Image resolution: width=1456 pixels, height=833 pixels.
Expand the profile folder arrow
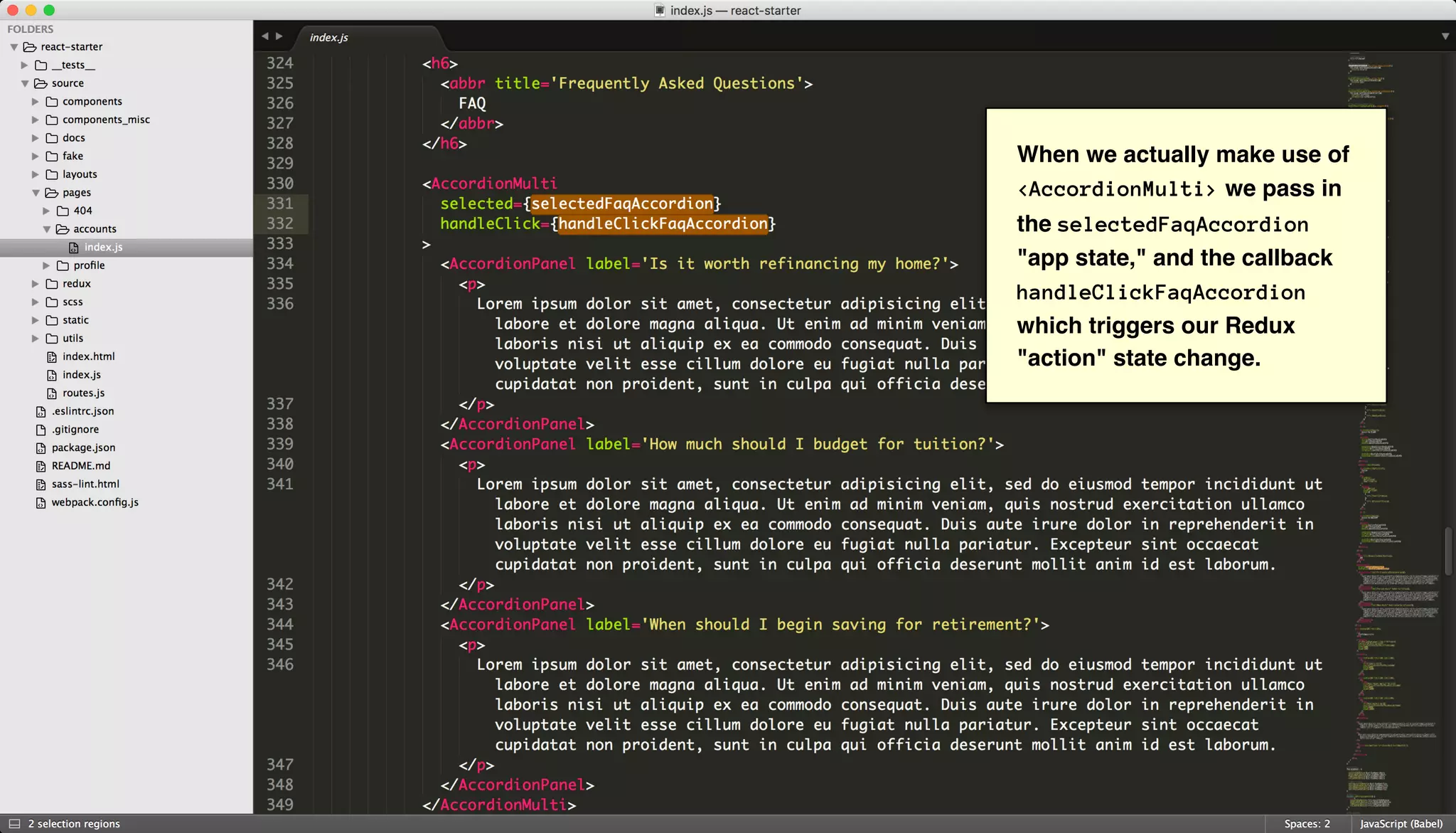[x=47, y=265]
